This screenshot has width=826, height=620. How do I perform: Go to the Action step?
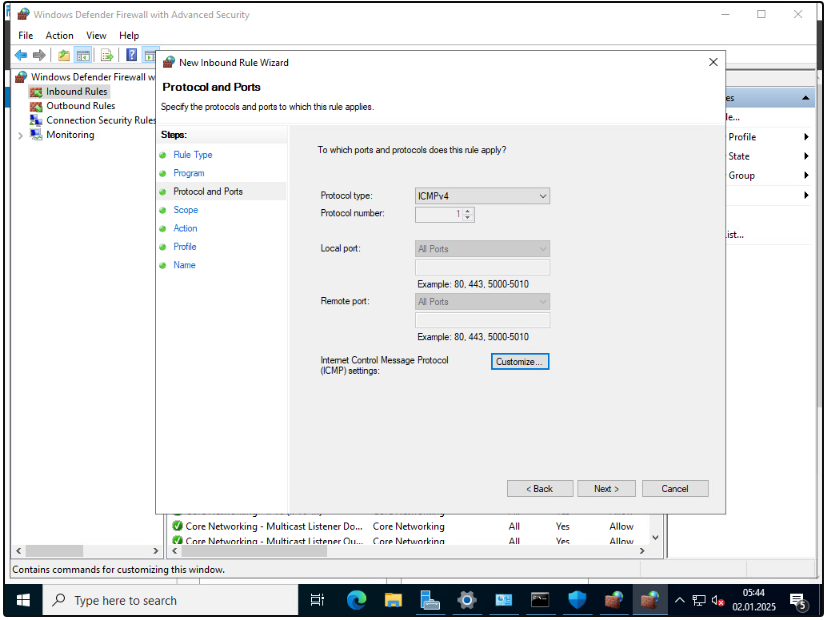point(185,229)
